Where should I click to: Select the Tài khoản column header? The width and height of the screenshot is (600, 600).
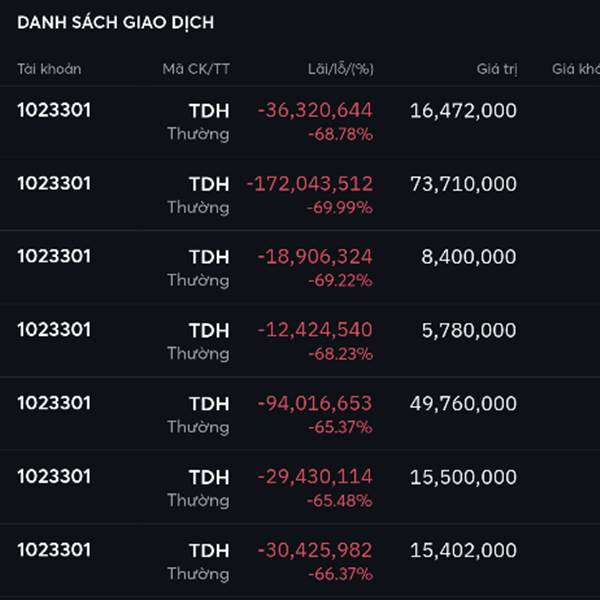coord(49,69)
